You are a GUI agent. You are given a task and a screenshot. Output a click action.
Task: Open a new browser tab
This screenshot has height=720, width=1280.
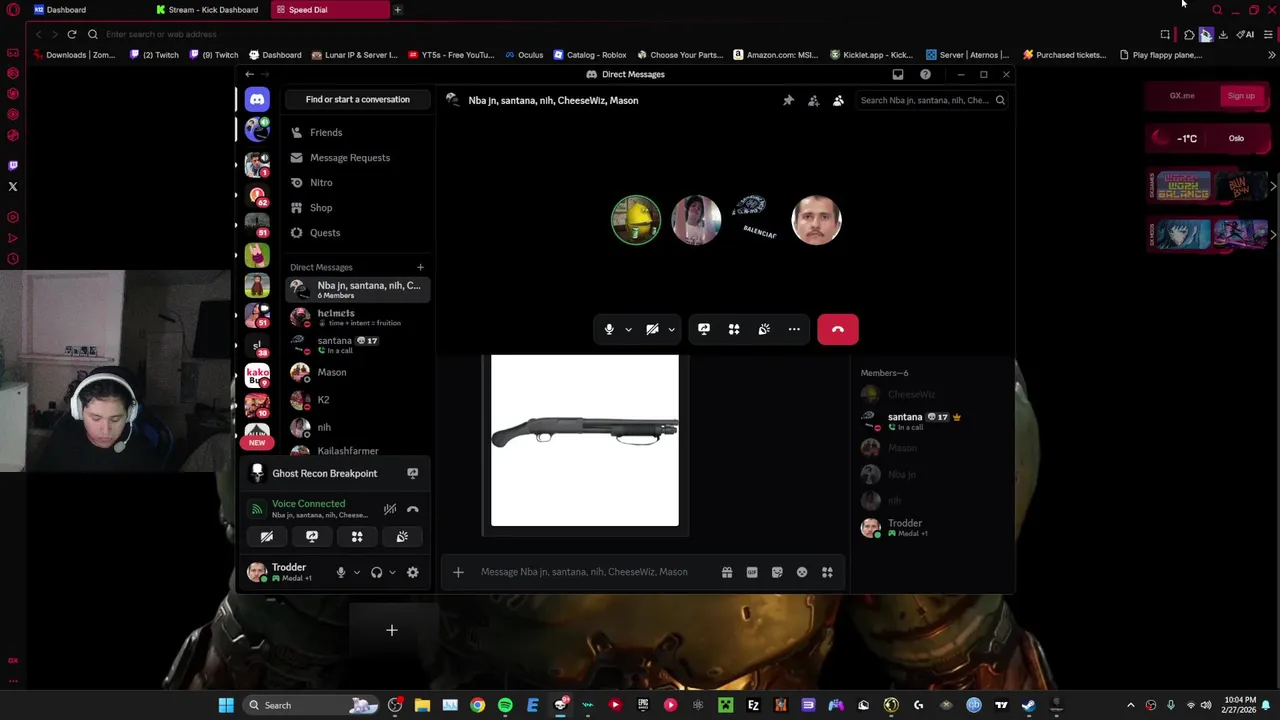397,10
